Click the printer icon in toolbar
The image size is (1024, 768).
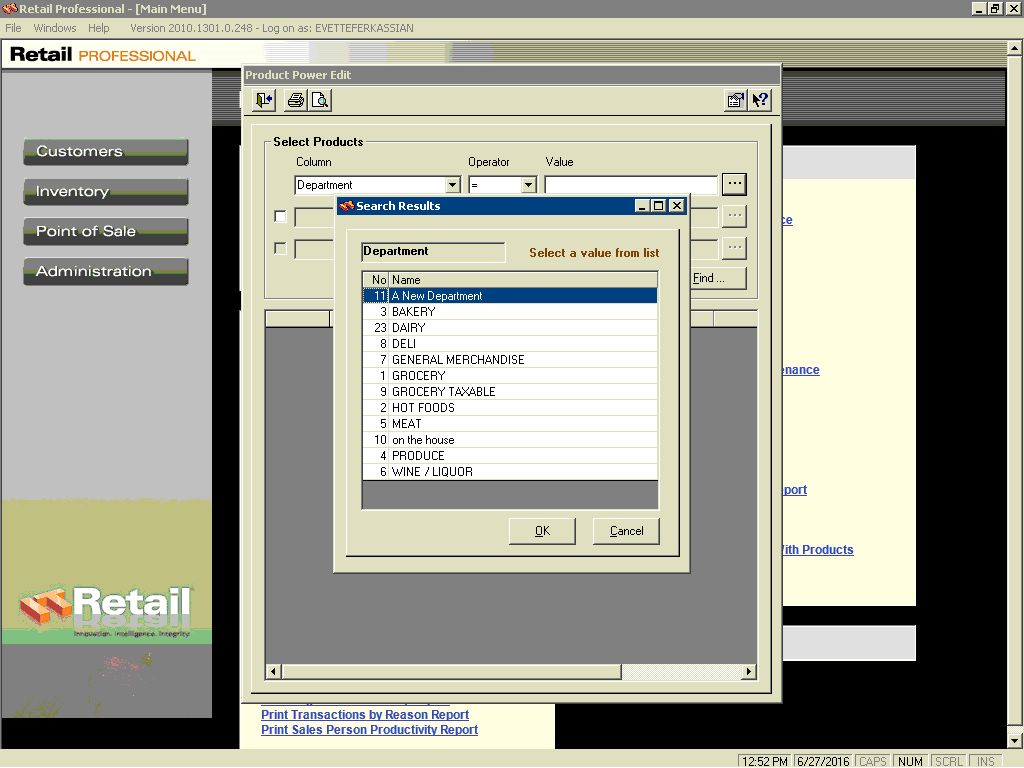pyautogui.click(x=296, y=100)
